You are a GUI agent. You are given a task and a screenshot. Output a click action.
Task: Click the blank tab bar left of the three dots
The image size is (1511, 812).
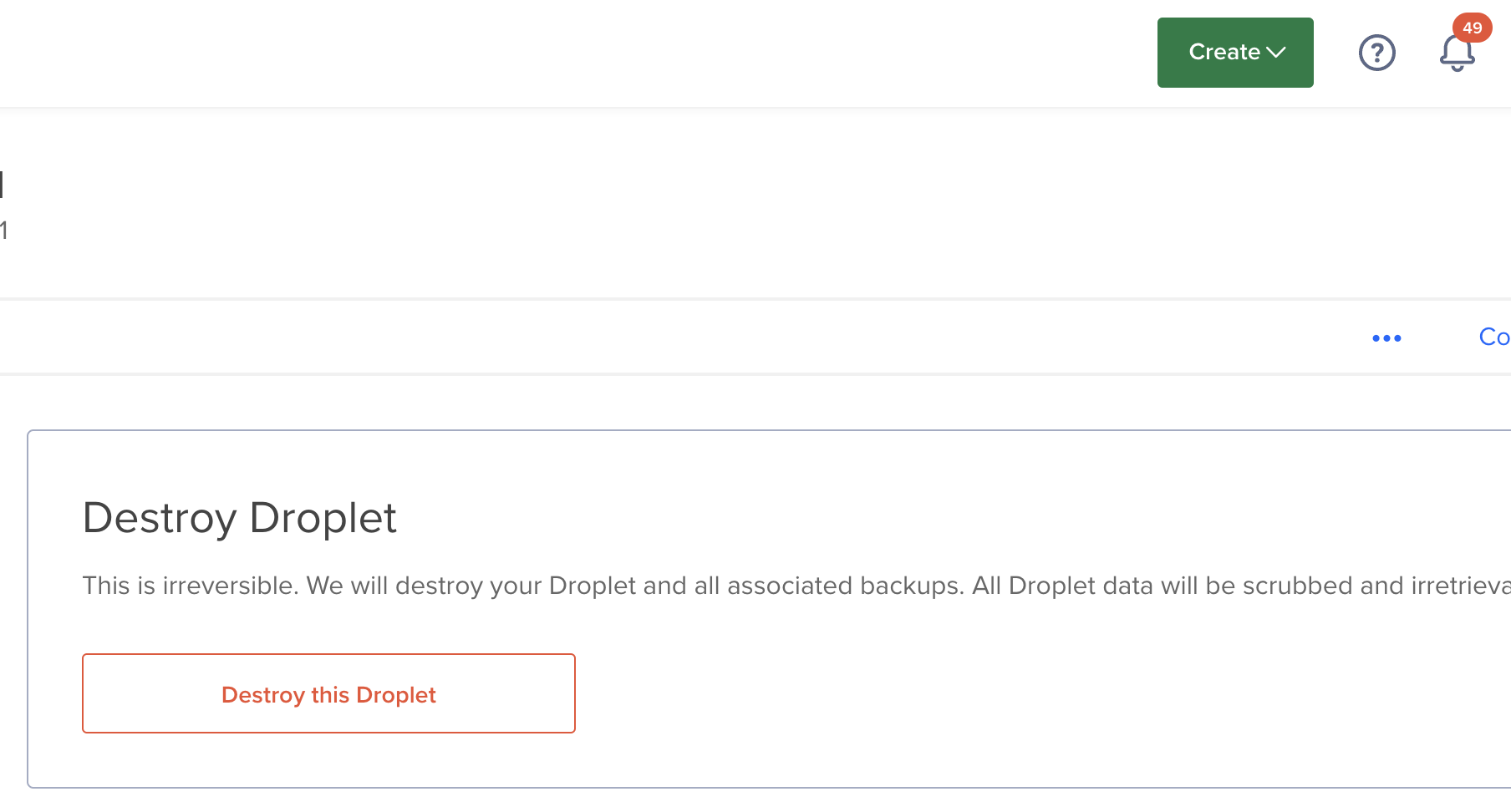pyautogui.click(x=669, y=337)
